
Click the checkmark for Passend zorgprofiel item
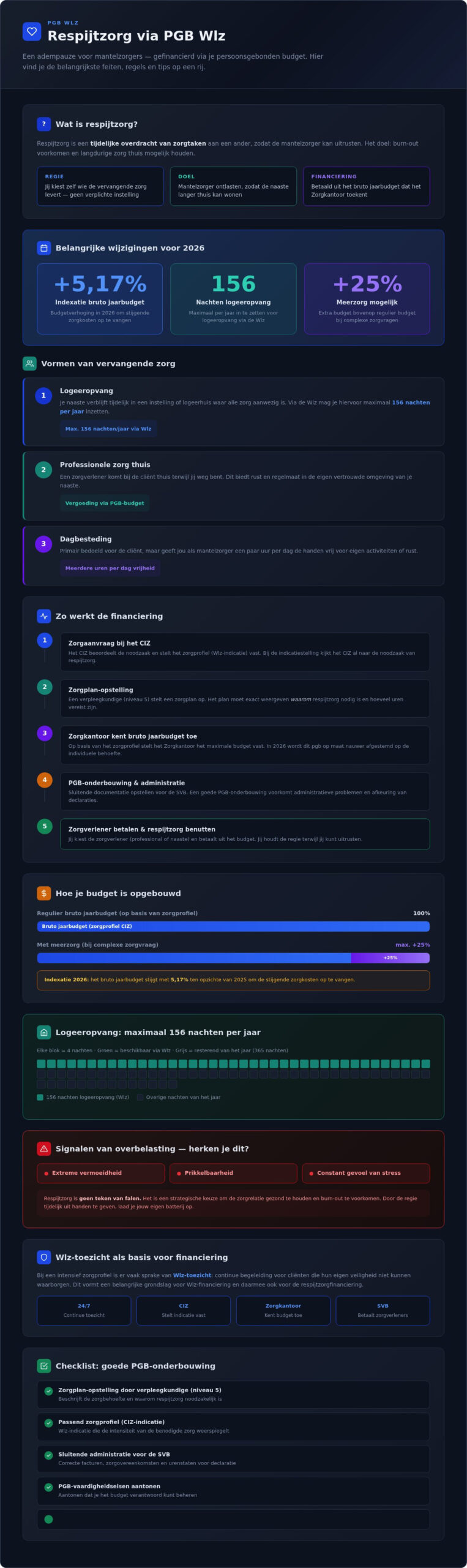pos(49,1423)
